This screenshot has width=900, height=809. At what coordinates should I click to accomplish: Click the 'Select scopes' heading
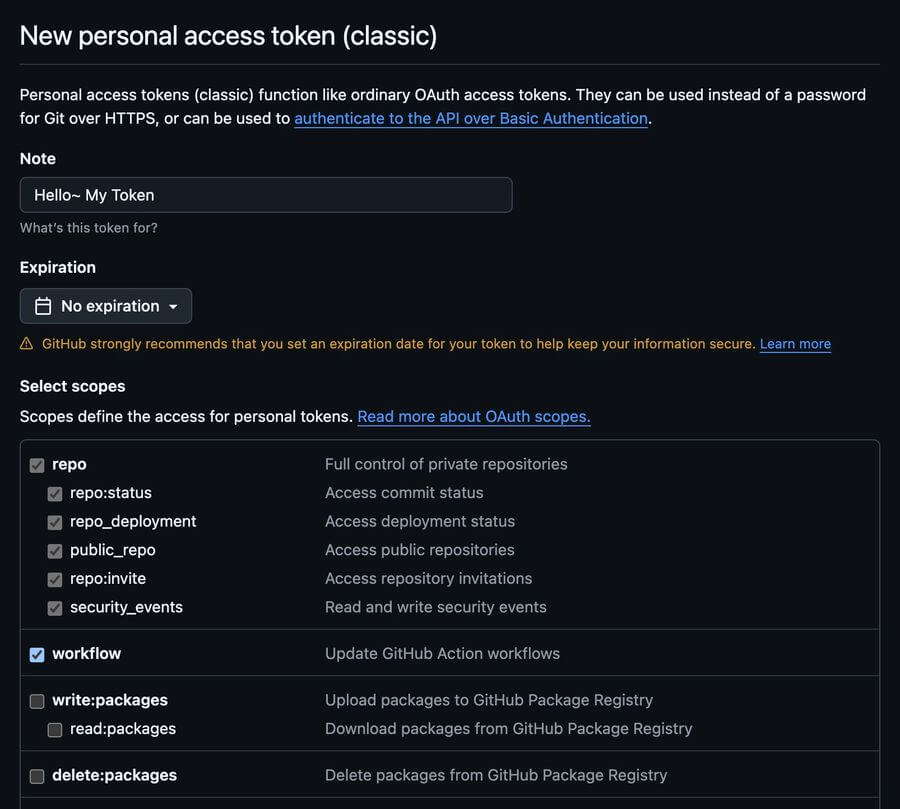(72, 386)
